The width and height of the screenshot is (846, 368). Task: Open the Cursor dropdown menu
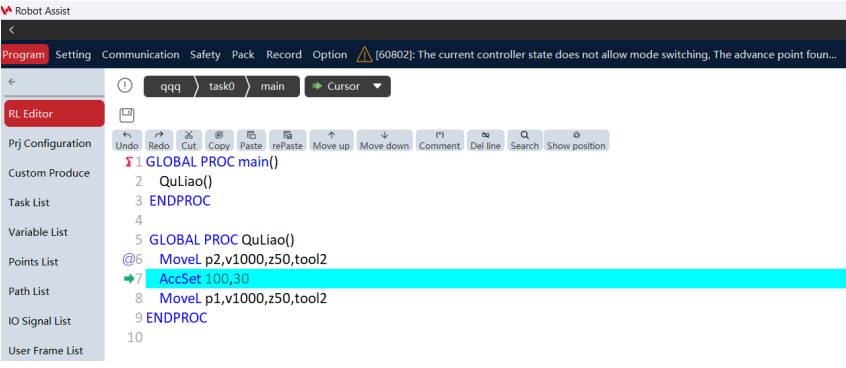pos(347,86)
